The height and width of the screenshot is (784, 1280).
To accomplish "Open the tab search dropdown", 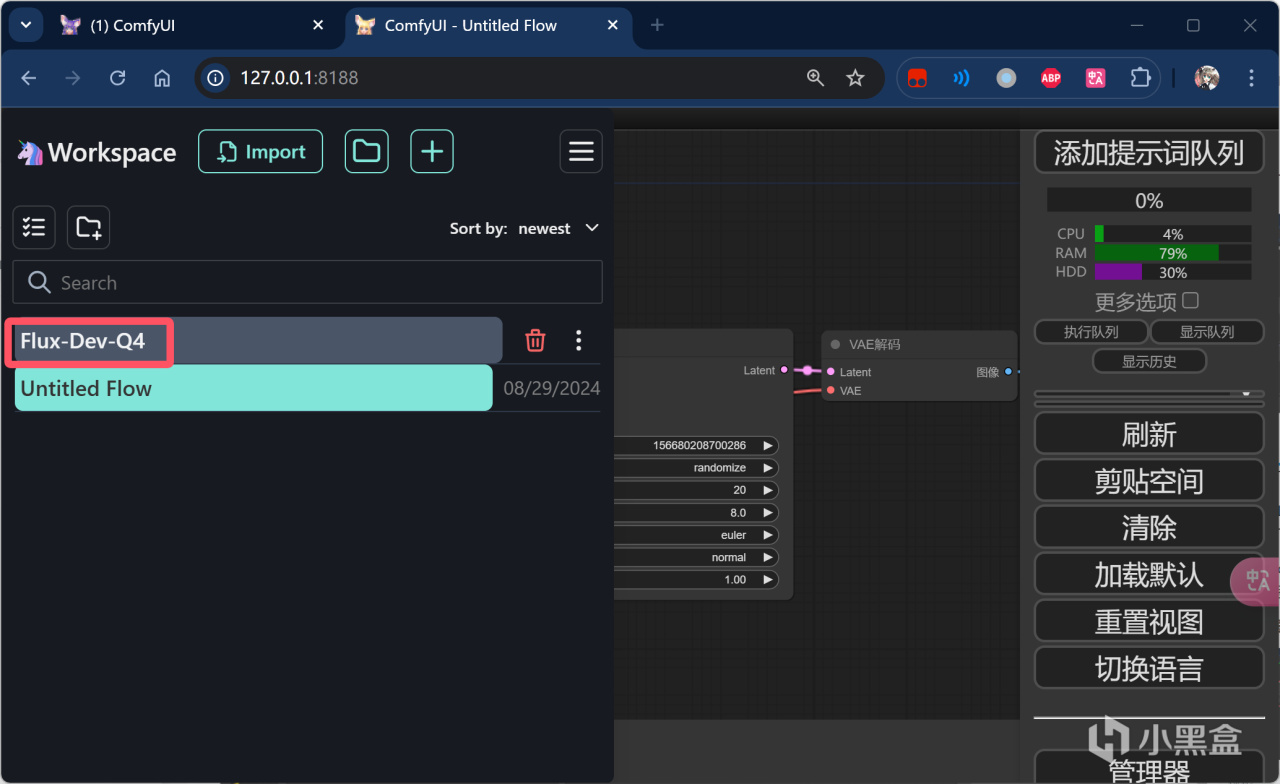I will click(26, 25).
